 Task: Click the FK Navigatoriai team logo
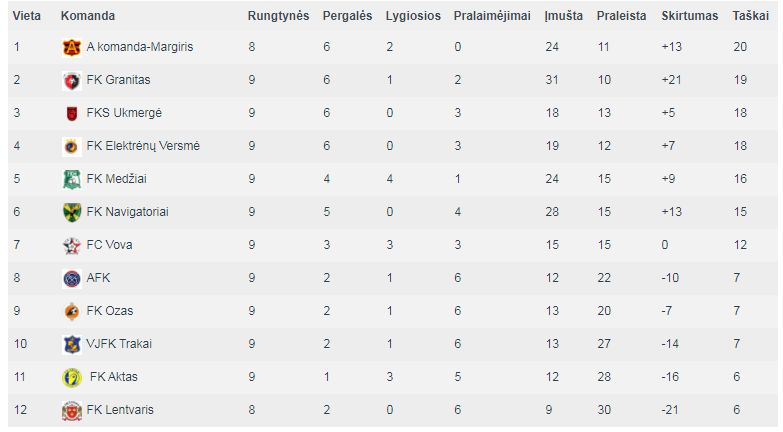[x=72, y=212]
